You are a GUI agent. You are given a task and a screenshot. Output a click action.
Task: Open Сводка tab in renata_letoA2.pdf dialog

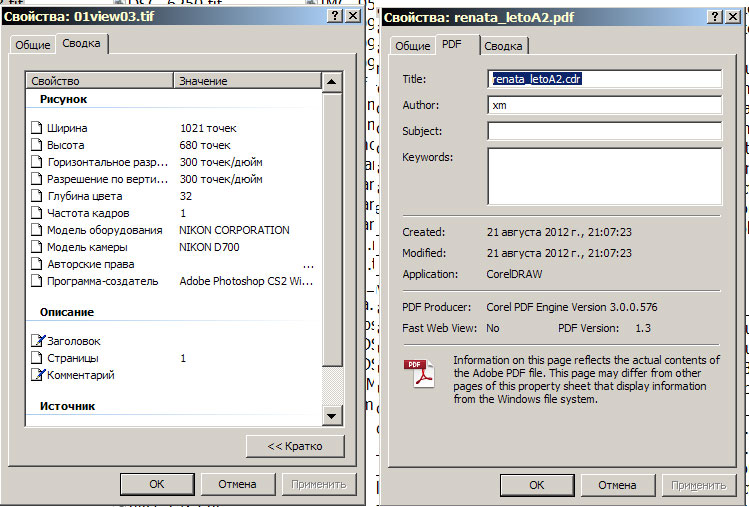tap(503, 46)
